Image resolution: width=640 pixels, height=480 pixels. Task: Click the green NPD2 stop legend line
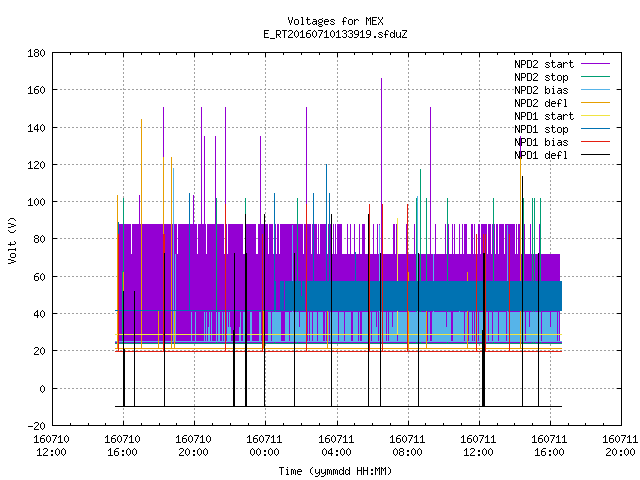[x=596, y=77]
